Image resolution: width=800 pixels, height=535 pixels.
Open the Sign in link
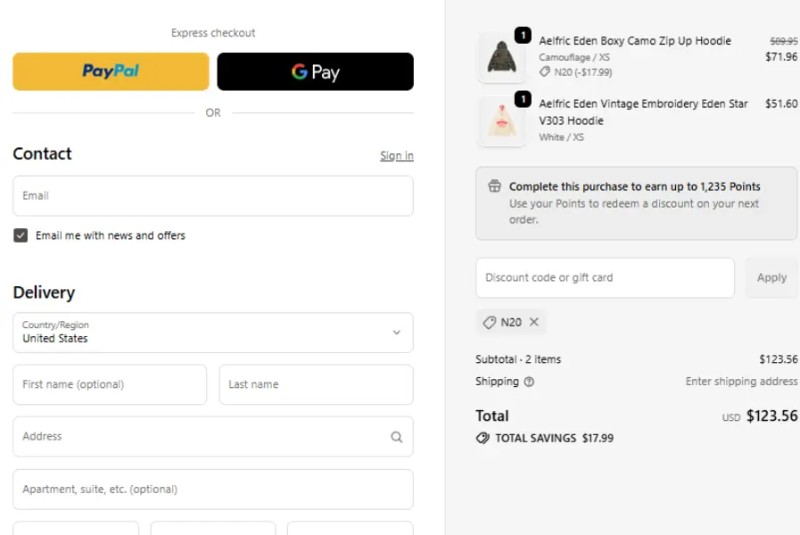(x=396, y=156)
